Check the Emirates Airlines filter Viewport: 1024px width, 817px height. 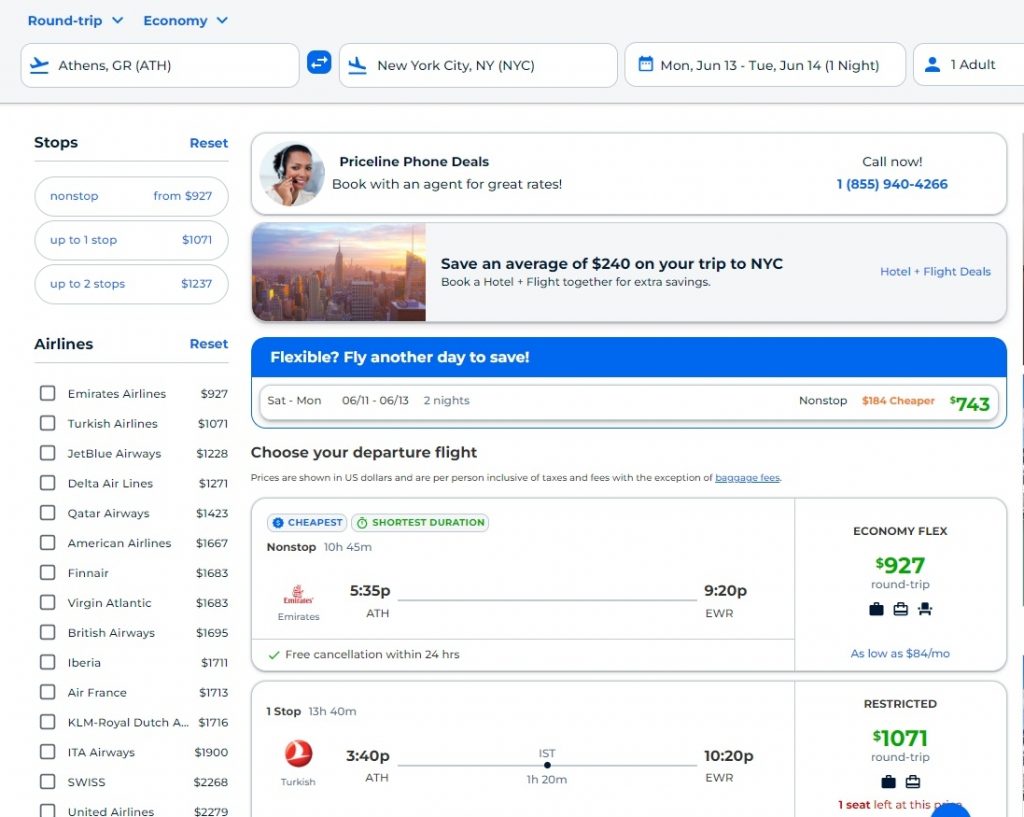coord(48,393)
